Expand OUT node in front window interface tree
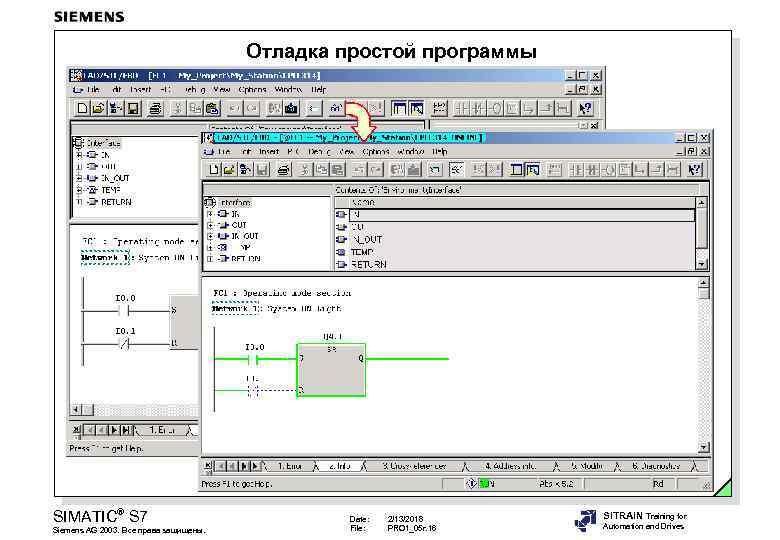The height and width of the screenshot is (540, 780). coord(210,225)
